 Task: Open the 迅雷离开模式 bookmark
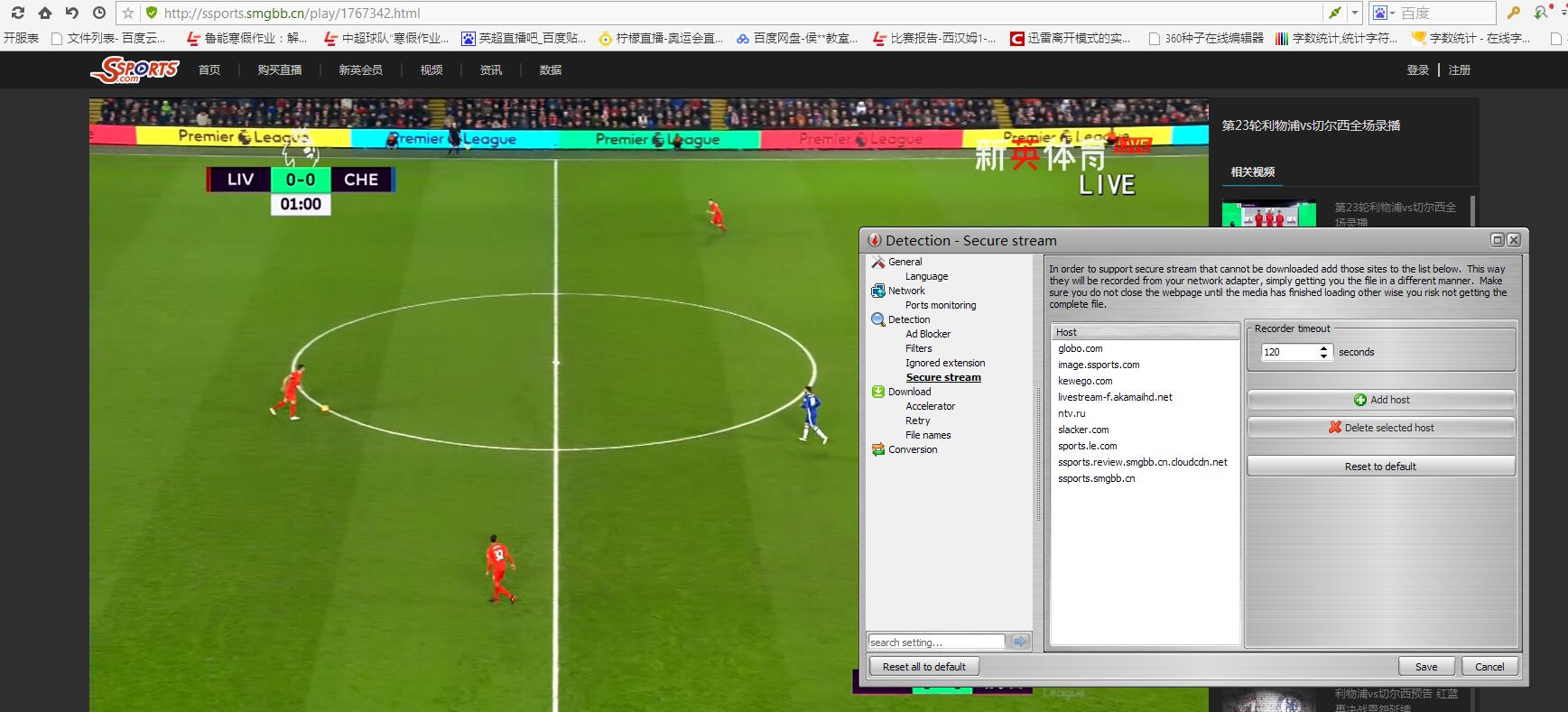(x=1071, y=39)
